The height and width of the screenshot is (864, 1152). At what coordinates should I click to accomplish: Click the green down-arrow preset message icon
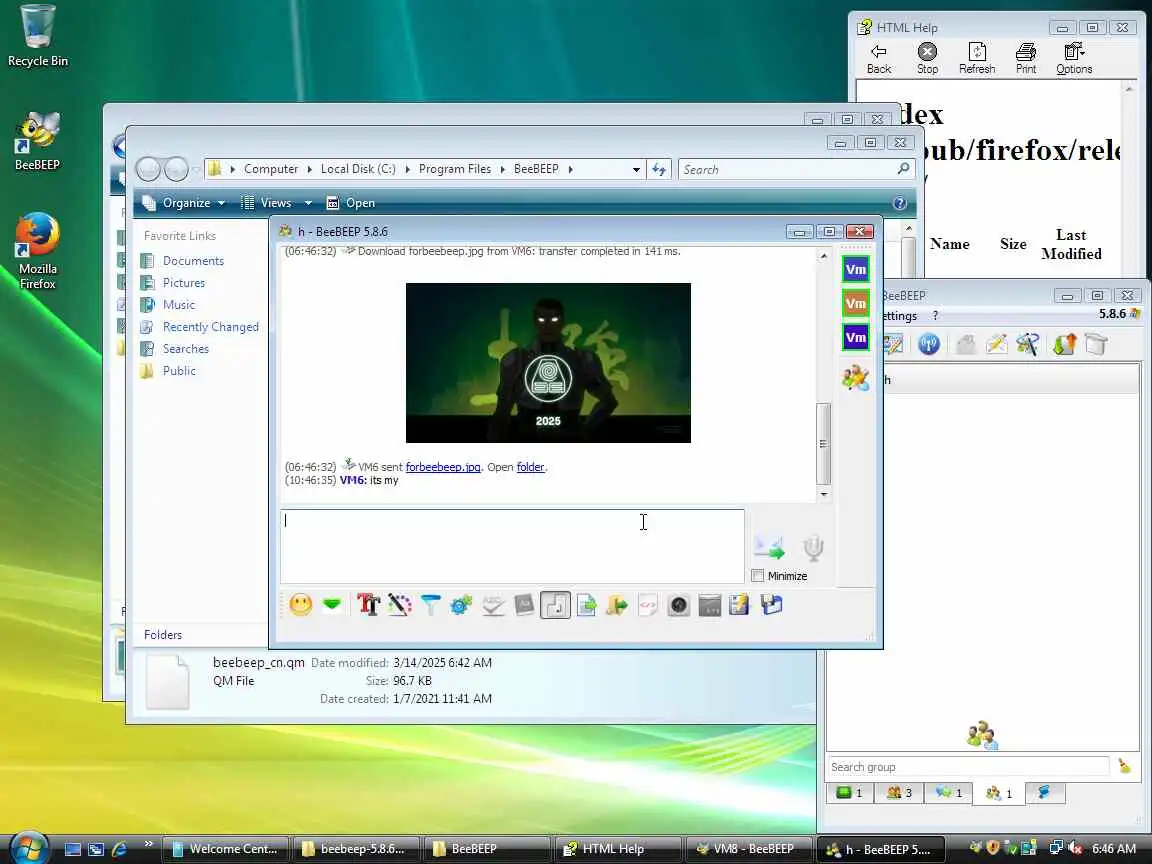(x=332, y=605)
